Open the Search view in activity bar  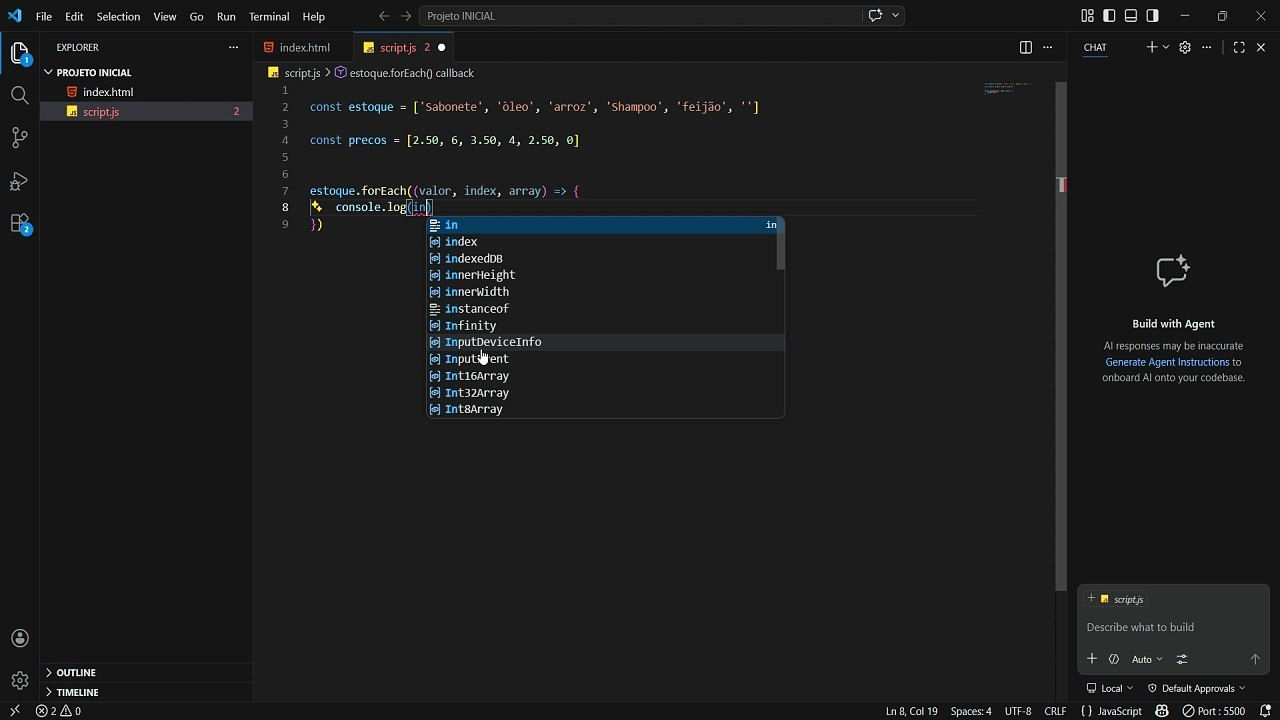(x=20, y=96)
